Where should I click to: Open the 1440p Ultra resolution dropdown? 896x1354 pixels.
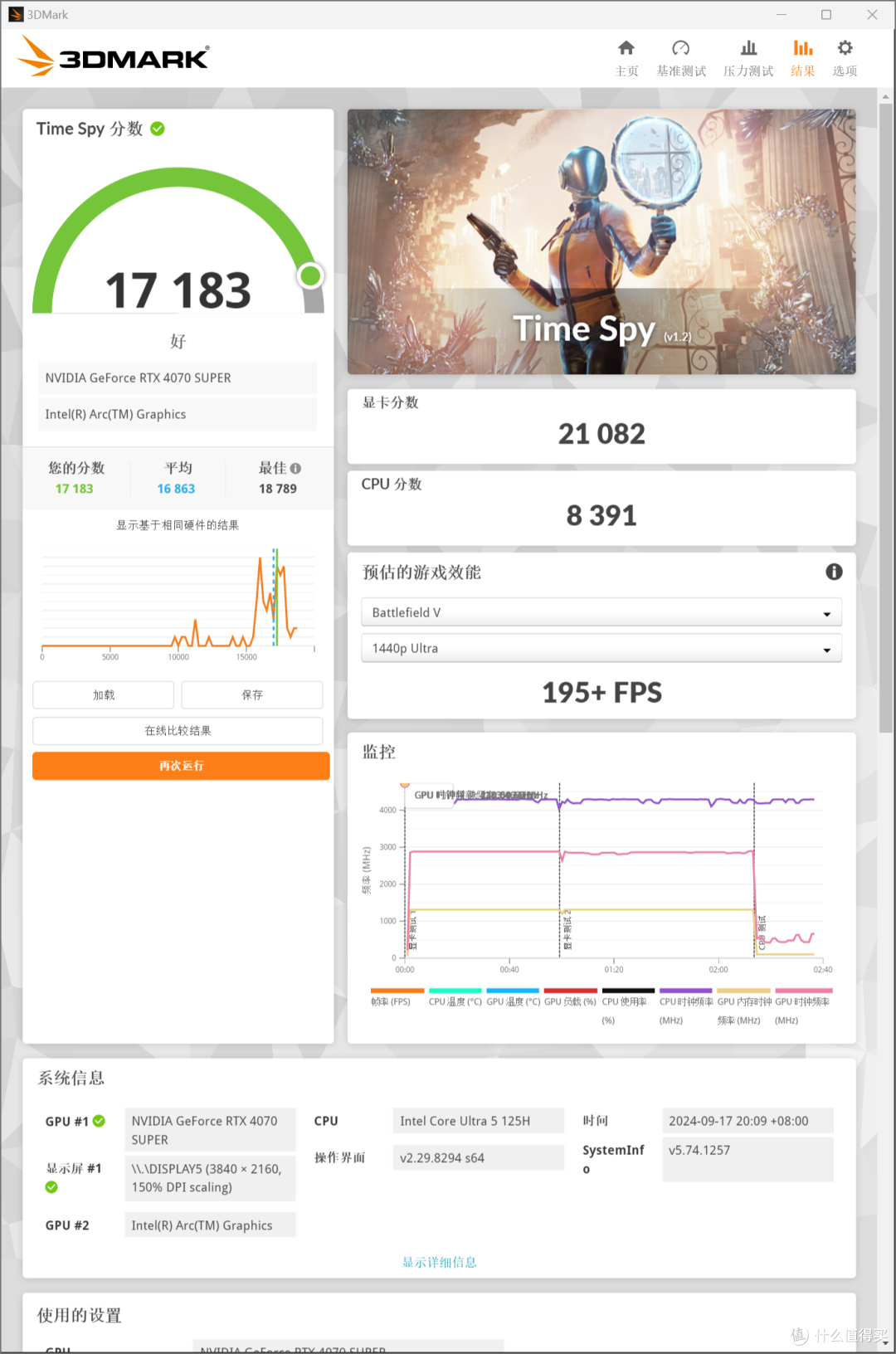point(601,648)
